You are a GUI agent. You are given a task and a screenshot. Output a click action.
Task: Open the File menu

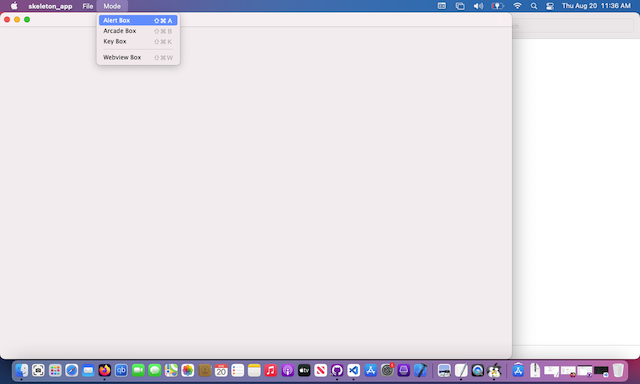[88, 6]
